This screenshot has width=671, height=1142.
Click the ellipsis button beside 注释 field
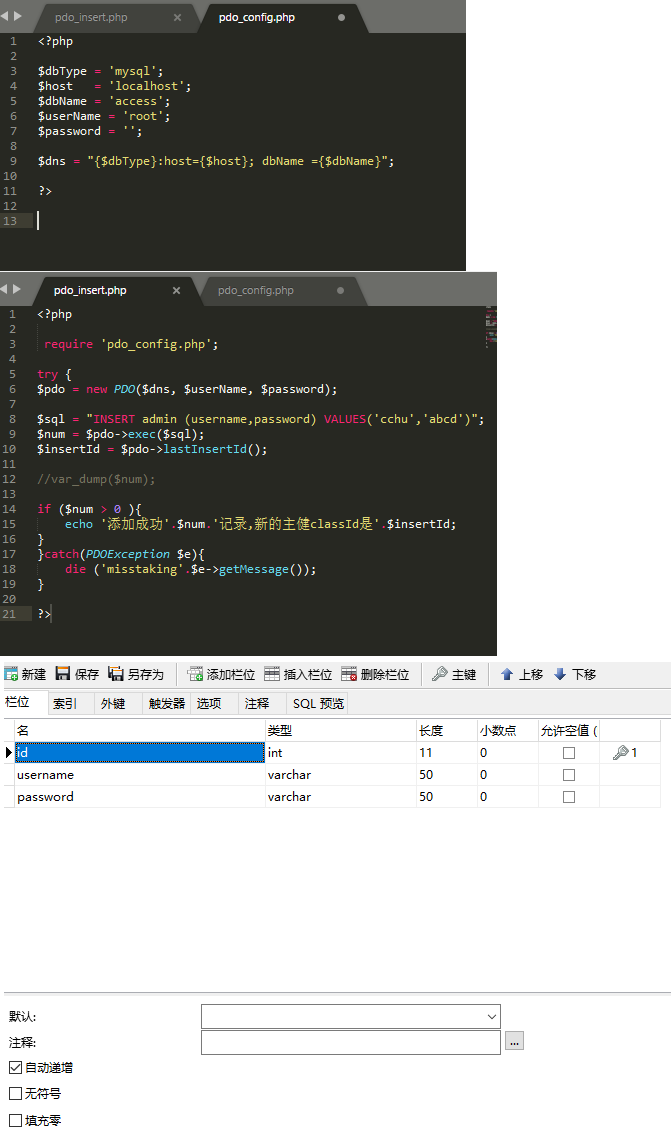click(x=514, y=1042)
